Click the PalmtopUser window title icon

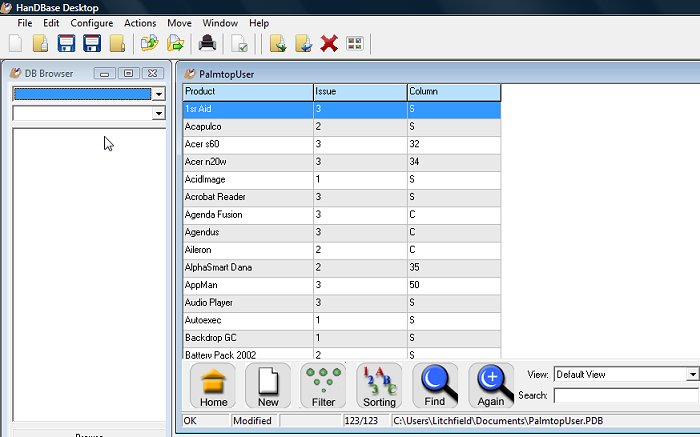pyautogui.click(x=191, y=74)
